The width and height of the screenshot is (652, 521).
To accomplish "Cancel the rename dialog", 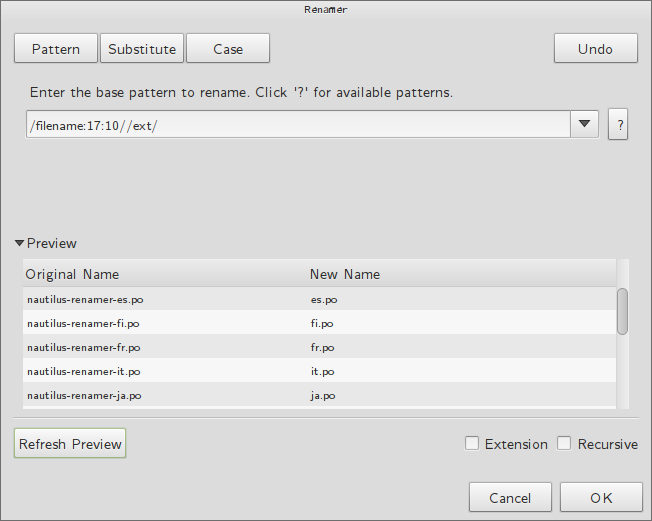I will click(x=510, y=497).
